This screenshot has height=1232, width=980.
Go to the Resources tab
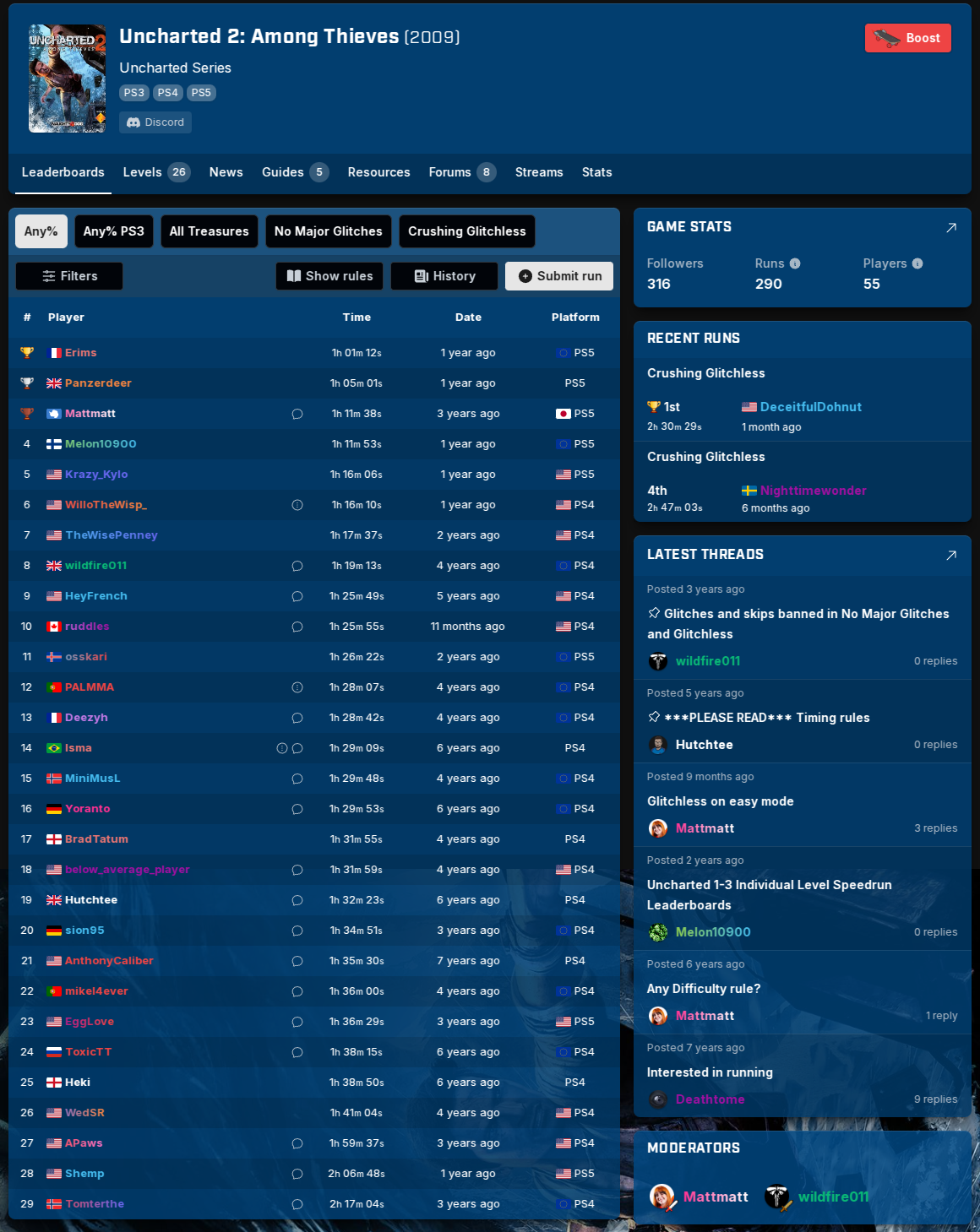(x=378, y=172)
